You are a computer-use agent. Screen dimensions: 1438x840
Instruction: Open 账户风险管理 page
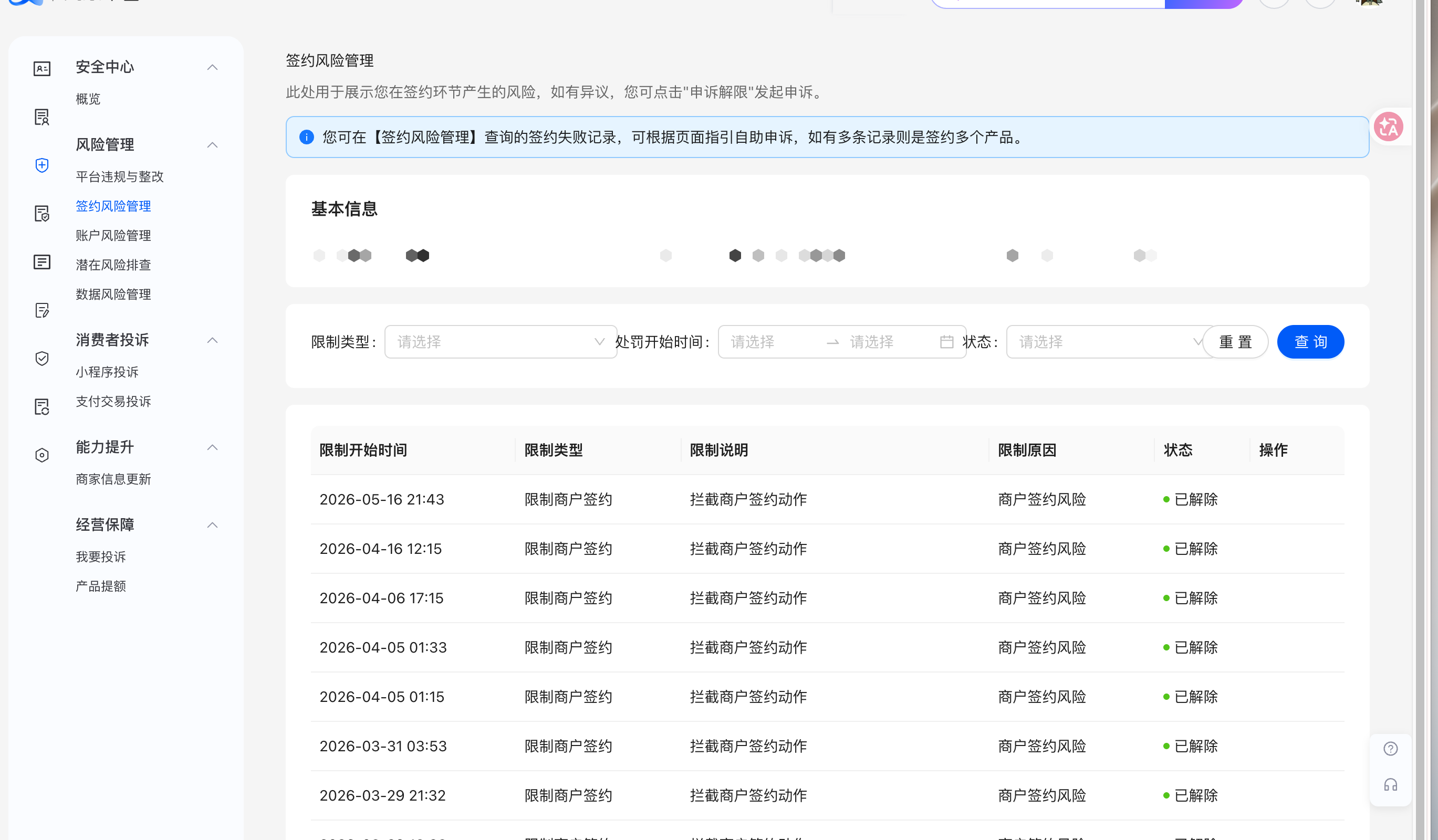113,236
